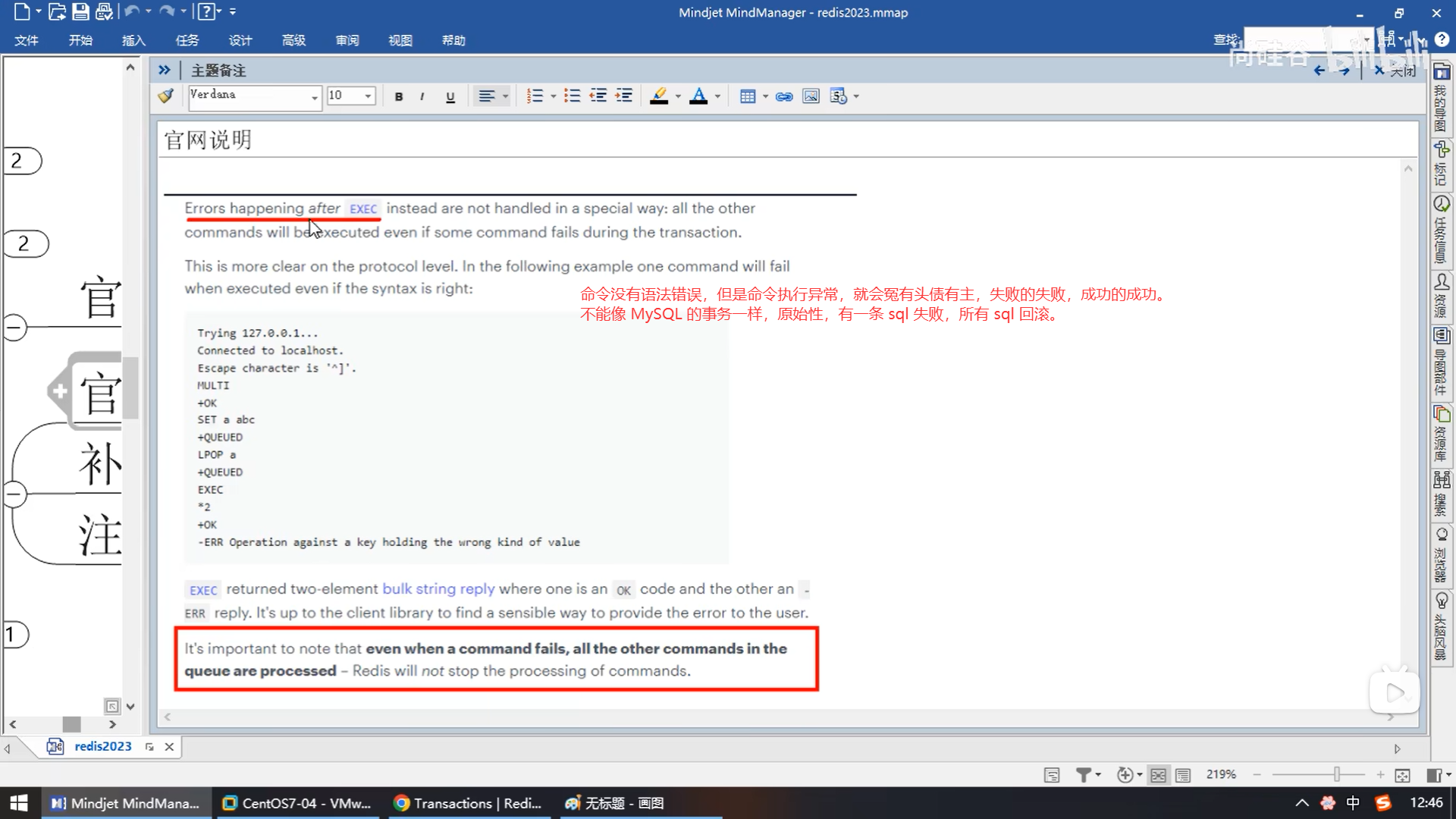
Task: Toggle underline formatting
Action: tap(450, 96)
